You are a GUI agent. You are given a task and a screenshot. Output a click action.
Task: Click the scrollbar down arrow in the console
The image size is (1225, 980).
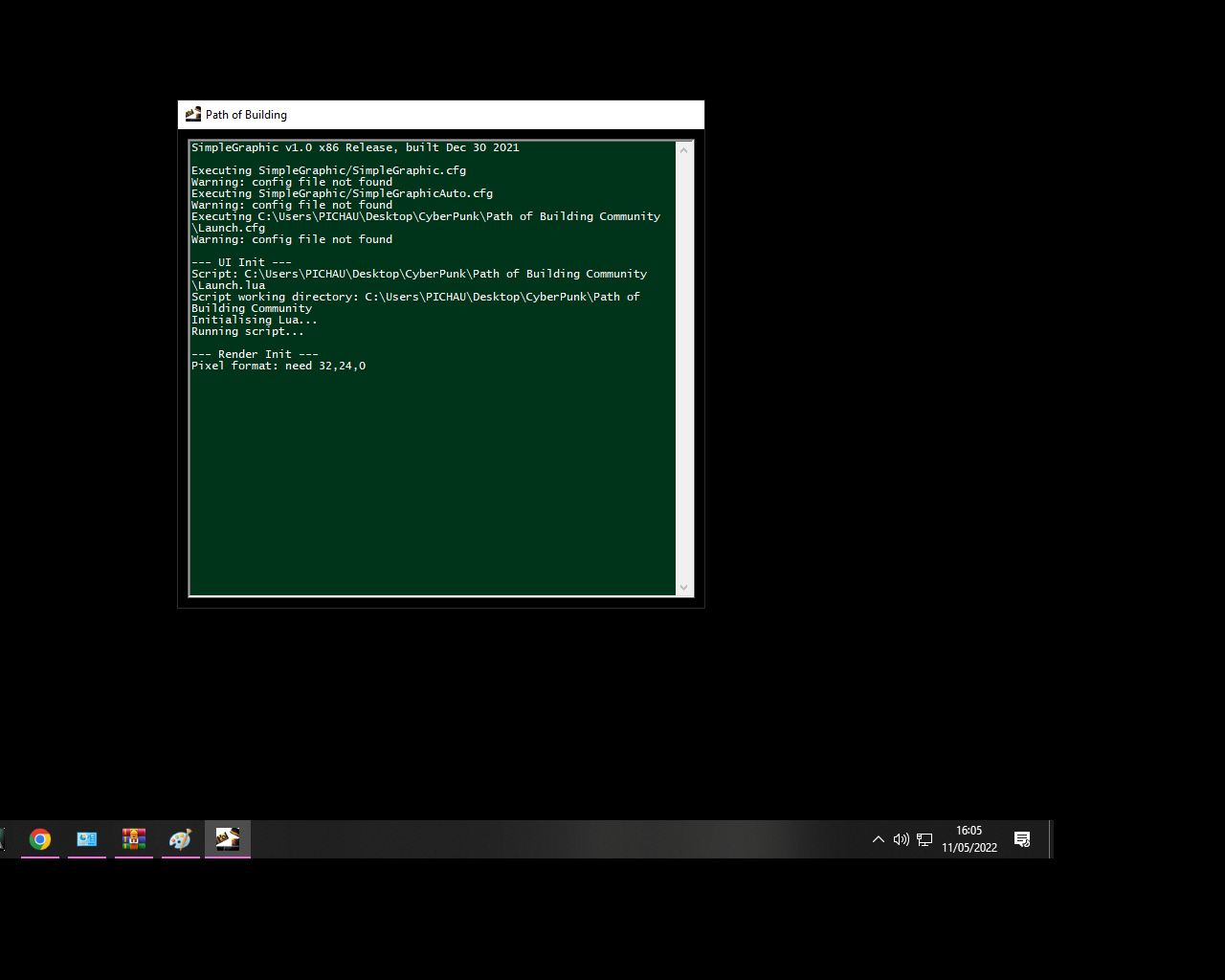coord(683,587)
